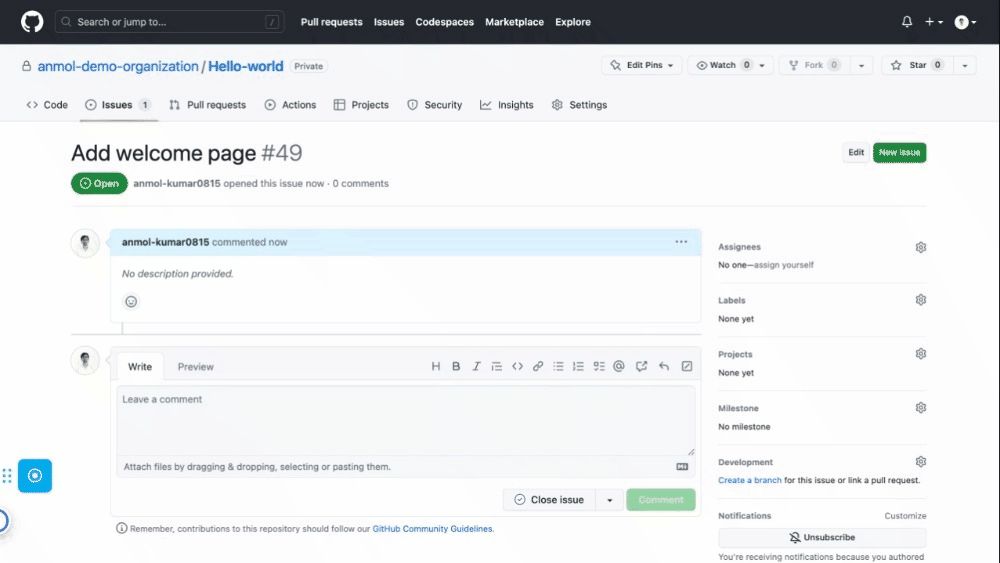Click the Create a branch link
Screen dimensions: 1000x563
click(749, 480)
